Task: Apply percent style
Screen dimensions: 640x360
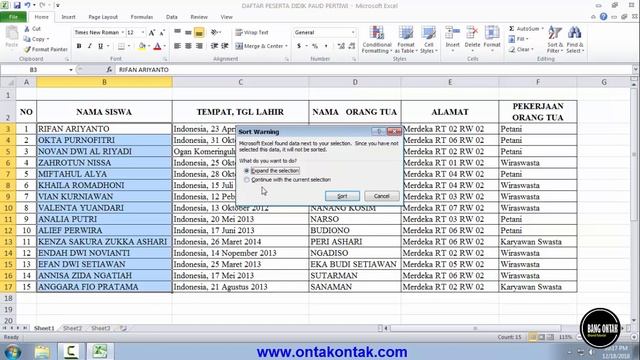Action: click(315, 46)
